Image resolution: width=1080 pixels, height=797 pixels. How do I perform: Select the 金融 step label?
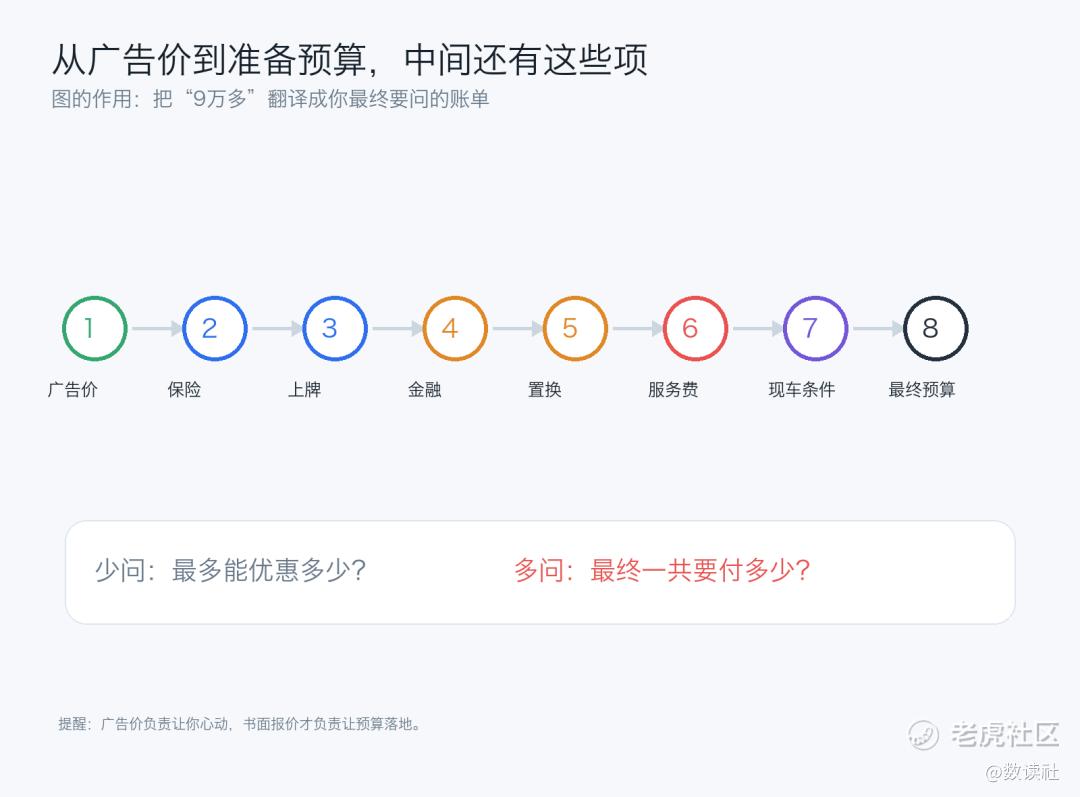(424, 390)
